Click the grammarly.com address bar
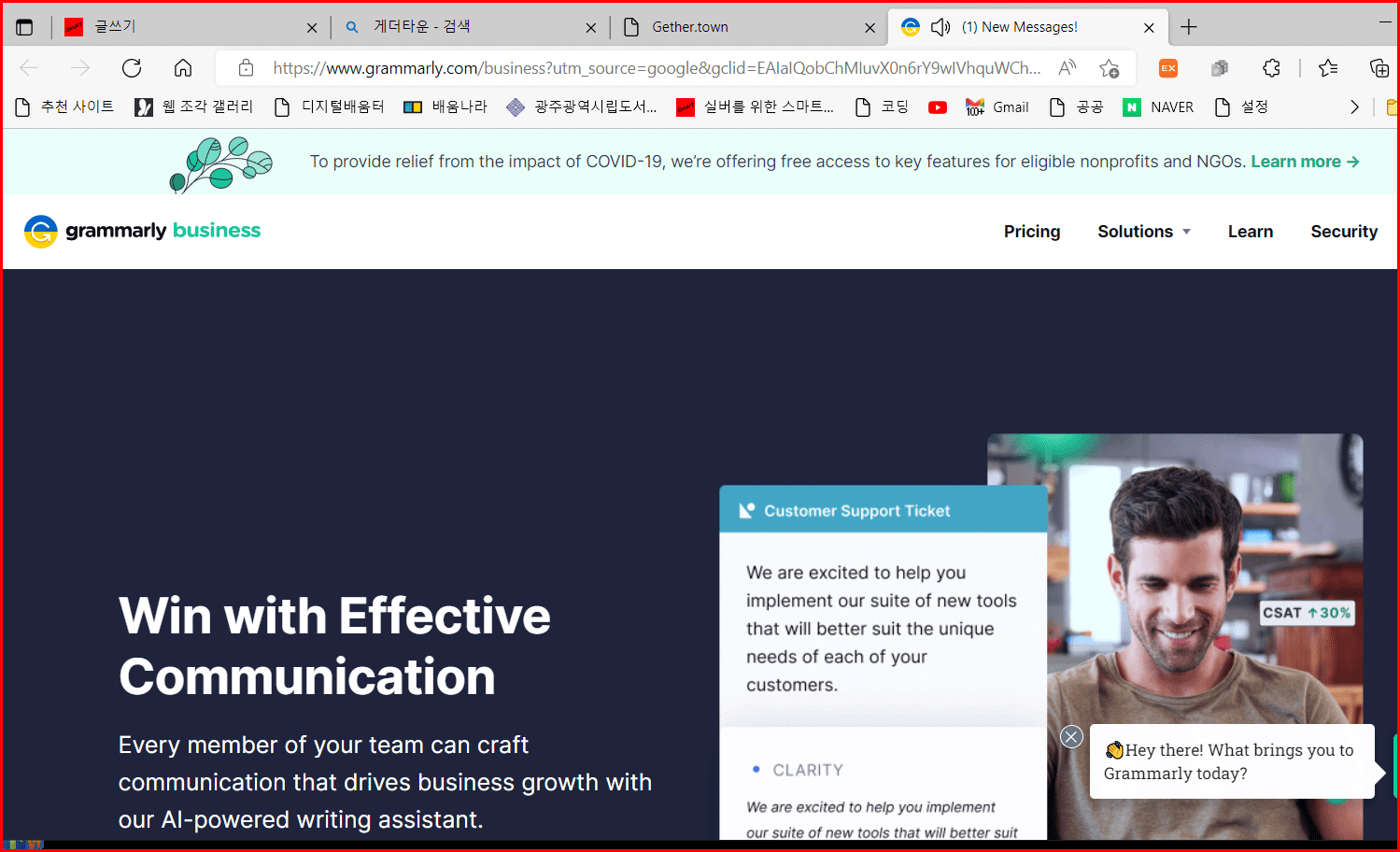This screenshot has height=852, width=1400. (657, 68)
